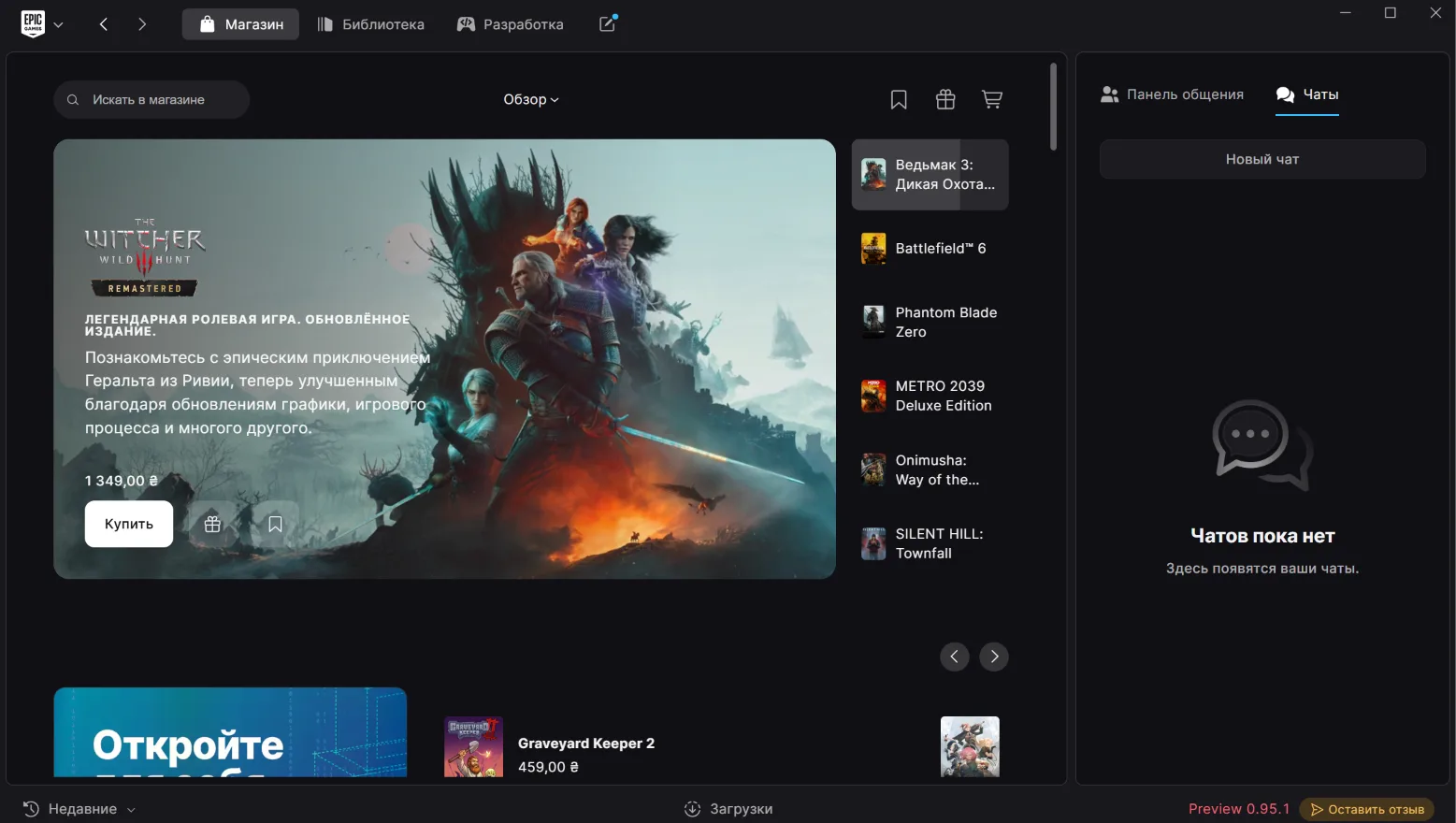
Task: Click the Новый чат button
Action: tap(1262, 159)
